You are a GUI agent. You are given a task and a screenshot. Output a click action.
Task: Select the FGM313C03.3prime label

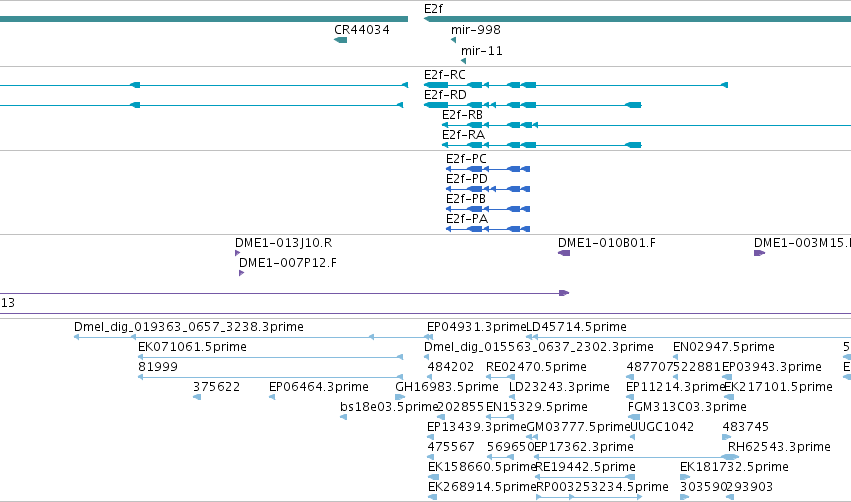687,408
